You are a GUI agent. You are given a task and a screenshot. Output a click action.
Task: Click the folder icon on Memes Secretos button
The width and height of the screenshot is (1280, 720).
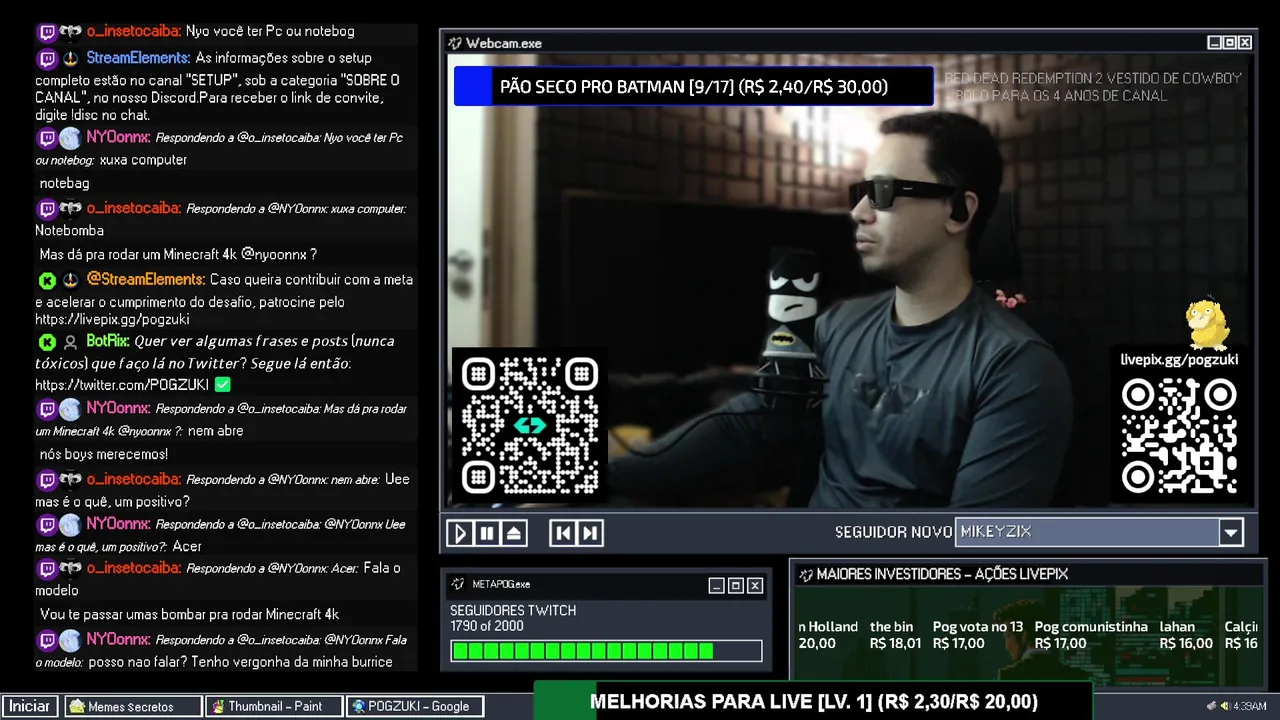[76, 706]
